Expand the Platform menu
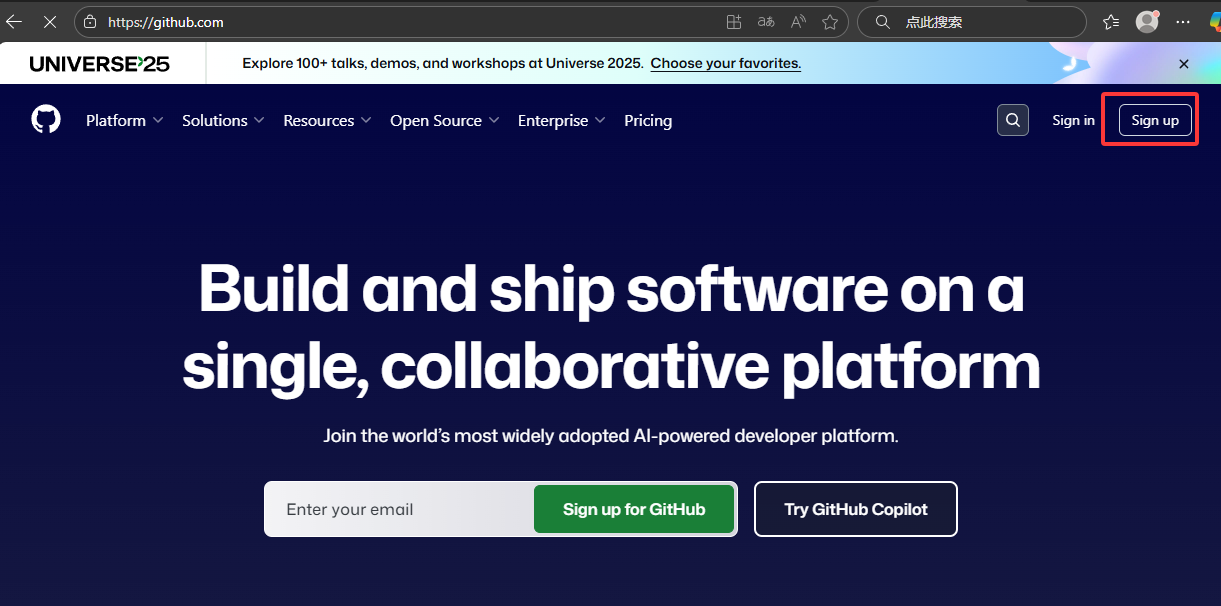Screen dimensions: 1221x606 pyautogui.click(x=124, y=120)
